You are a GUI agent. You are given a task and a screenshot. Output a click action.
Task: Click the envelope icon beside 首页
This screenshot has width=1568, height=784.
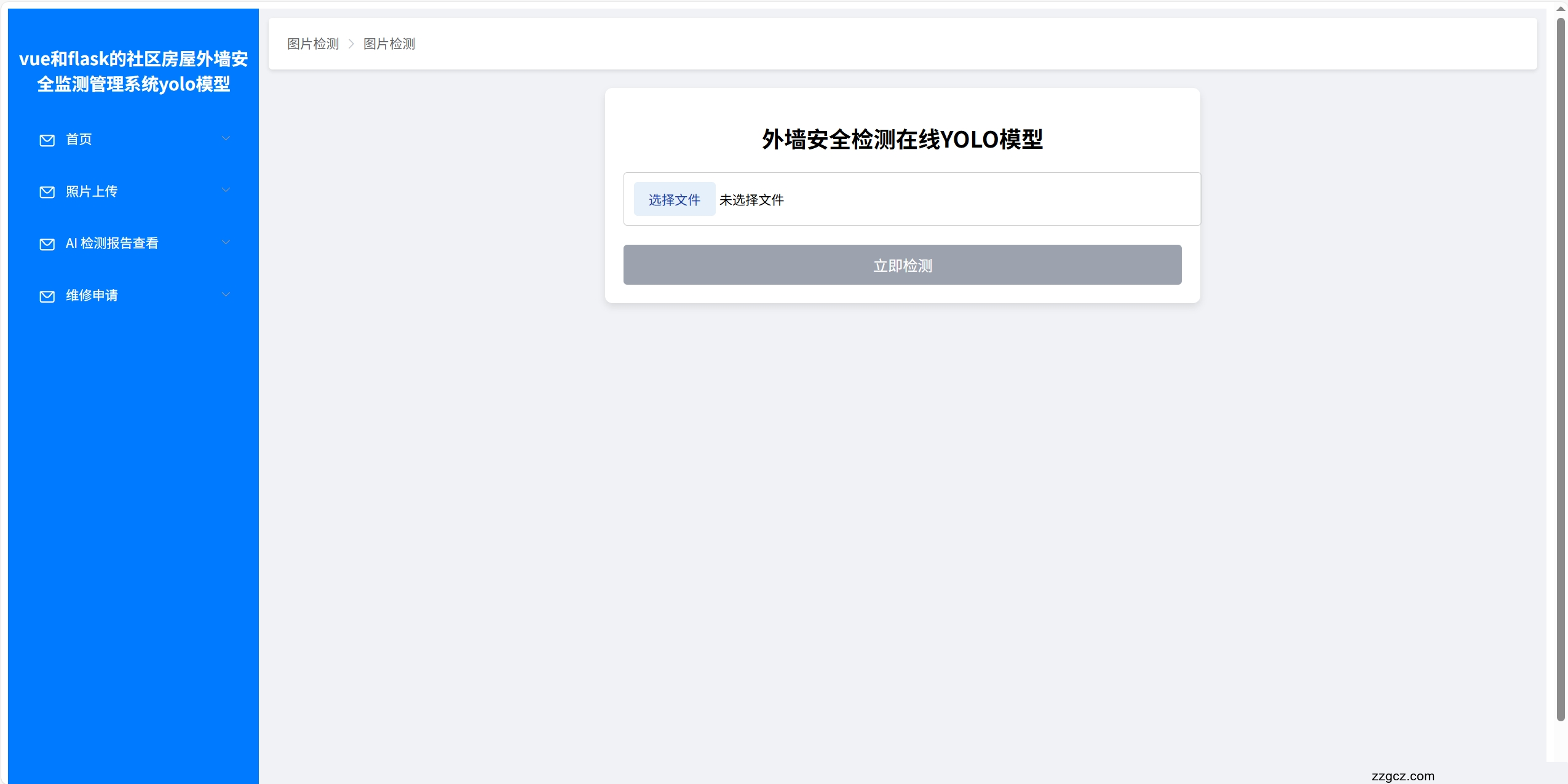click(x=47, y=140)
